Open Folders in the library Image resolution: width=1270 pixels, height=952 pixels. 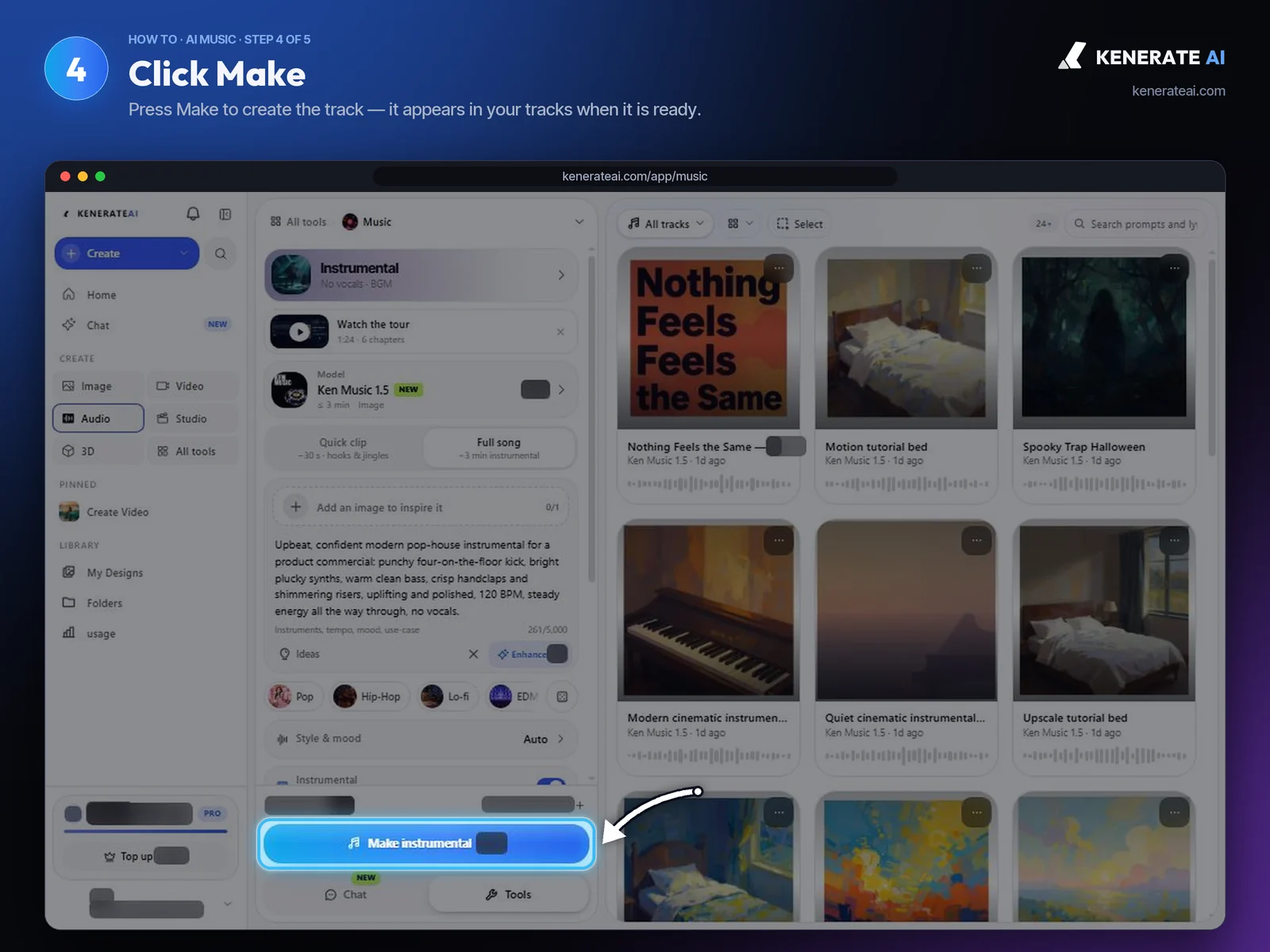(x=104, y=603)
